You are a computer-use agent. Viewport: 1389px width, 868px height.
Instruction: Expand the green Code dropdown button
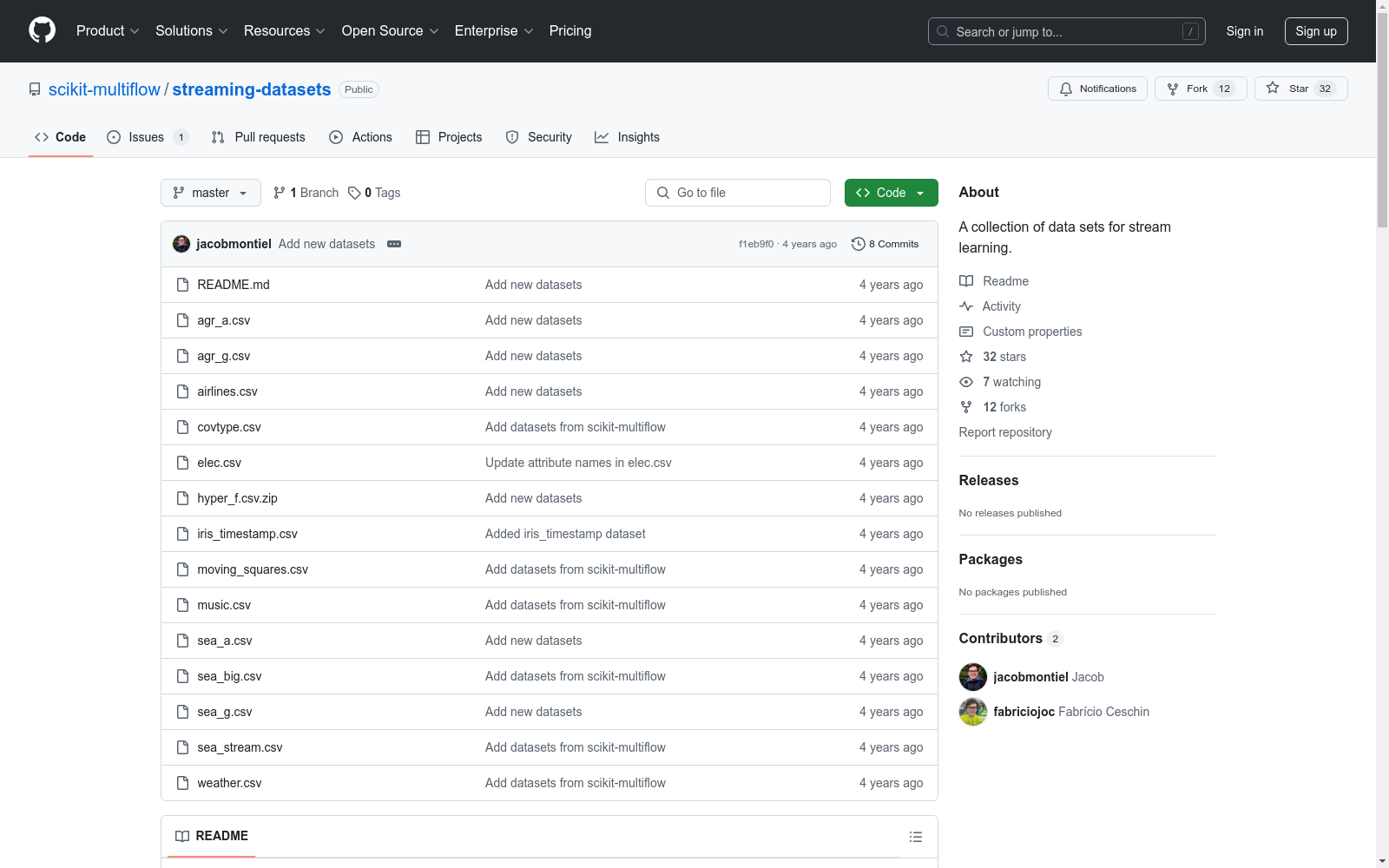[x=892, y=193]
